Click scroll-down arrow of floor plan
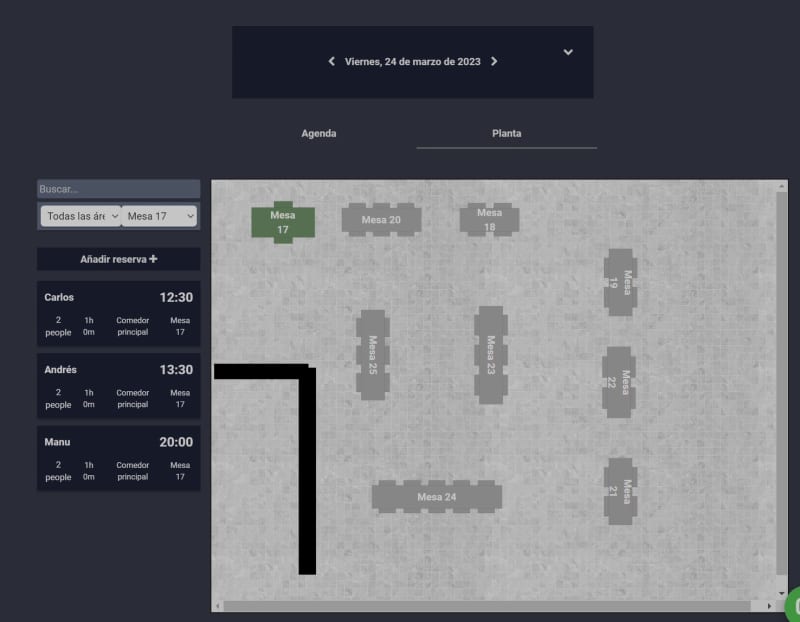The width and height of the screenshot is (800, 622). point(781,593)
